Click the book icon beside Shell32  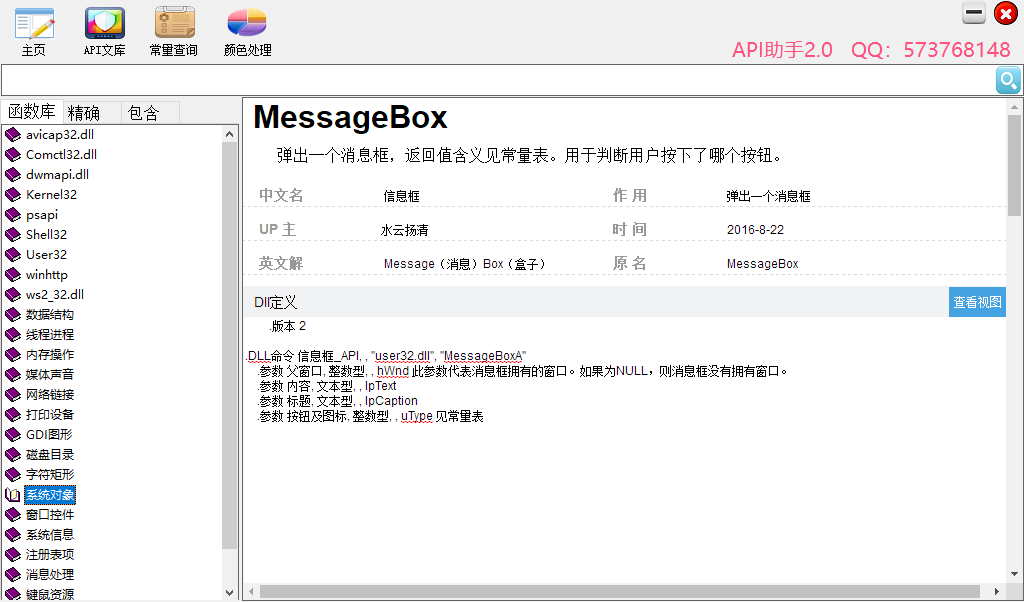tap(13, 235)
